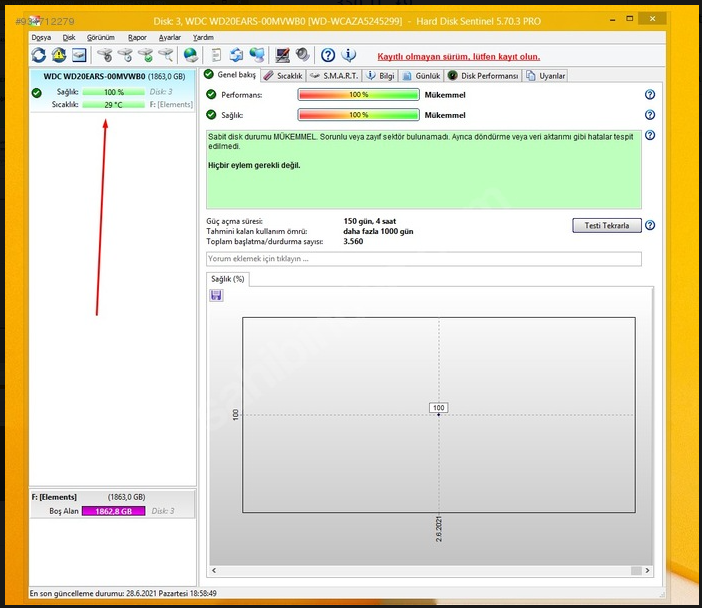Click the disk with green checkmark icon
The width and height of the screenshot is (702, 608).
tap(146, 55)
